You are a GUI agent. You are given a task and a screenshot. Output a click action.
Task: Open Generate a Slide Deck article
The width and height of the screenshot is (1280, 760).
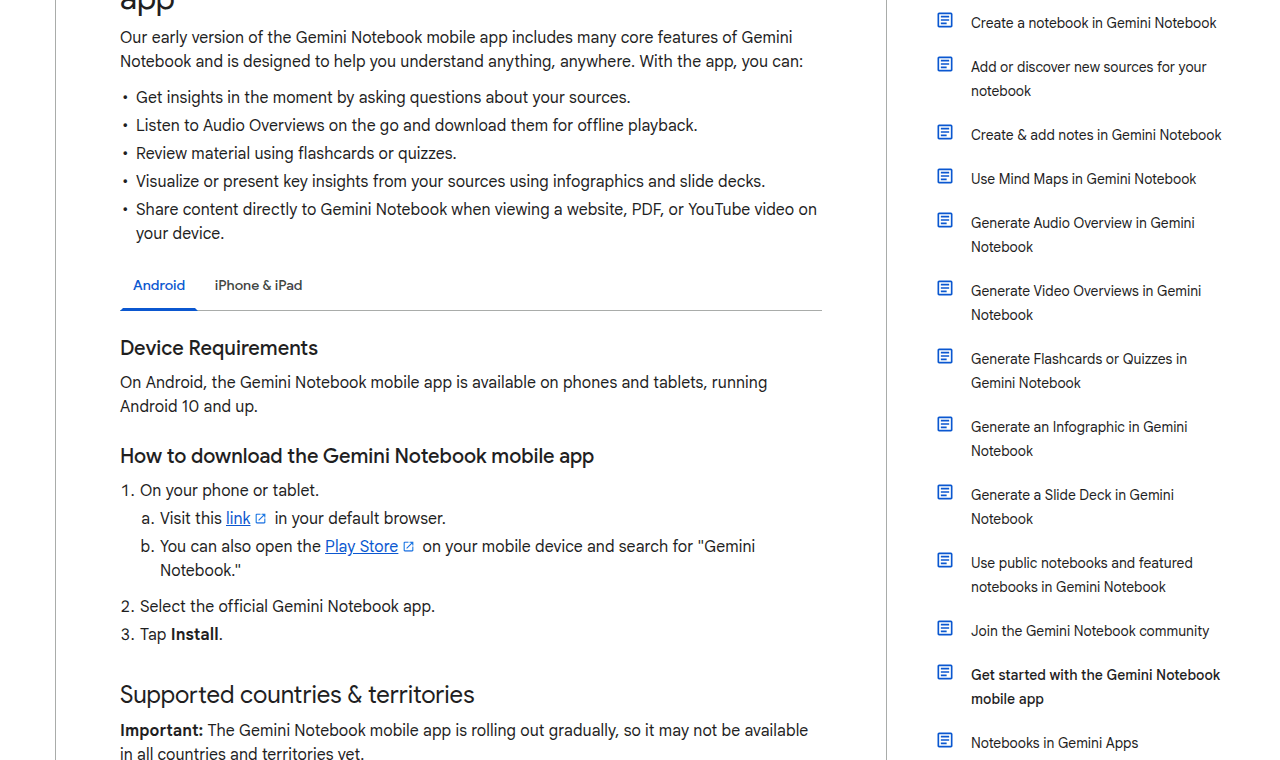pyautogui.click(x=1072, y=507)
